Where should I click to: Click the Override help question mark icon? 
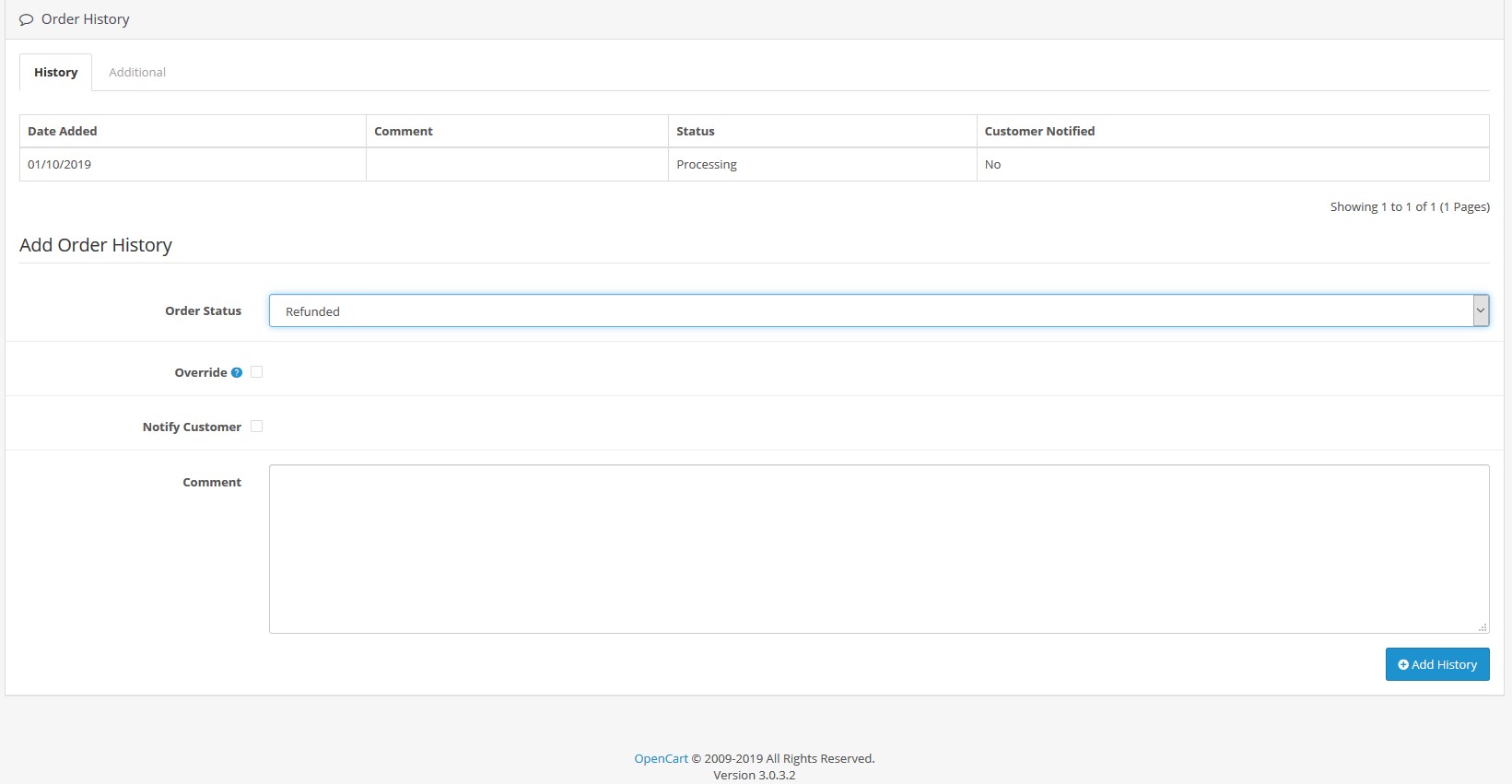237,373
